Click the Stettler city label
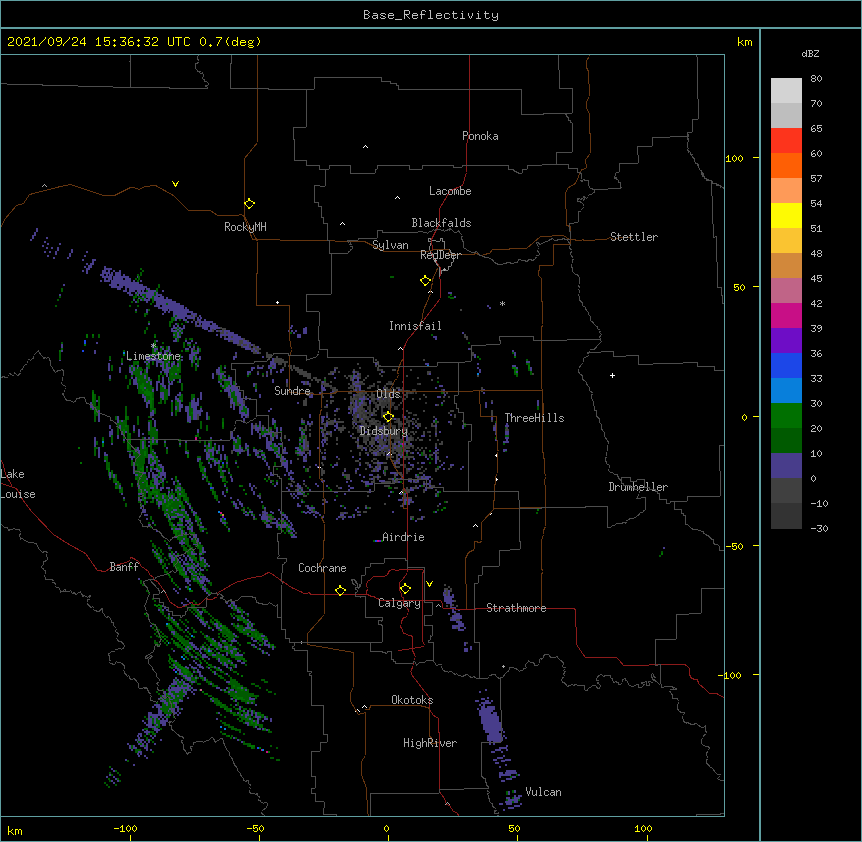 click(634, 237)
